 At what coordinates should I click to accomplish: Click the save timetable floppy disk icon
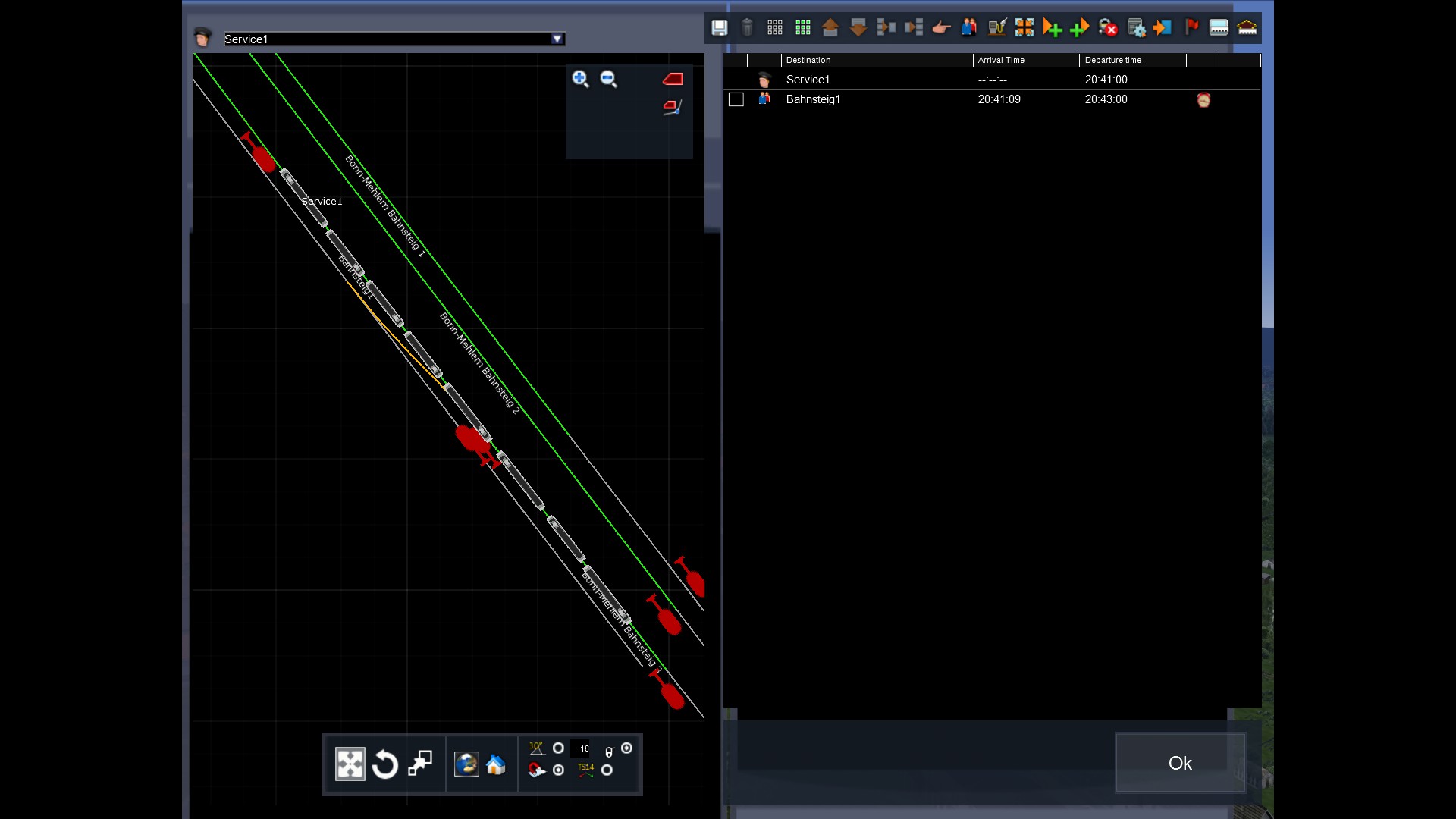tap(719, 28)
